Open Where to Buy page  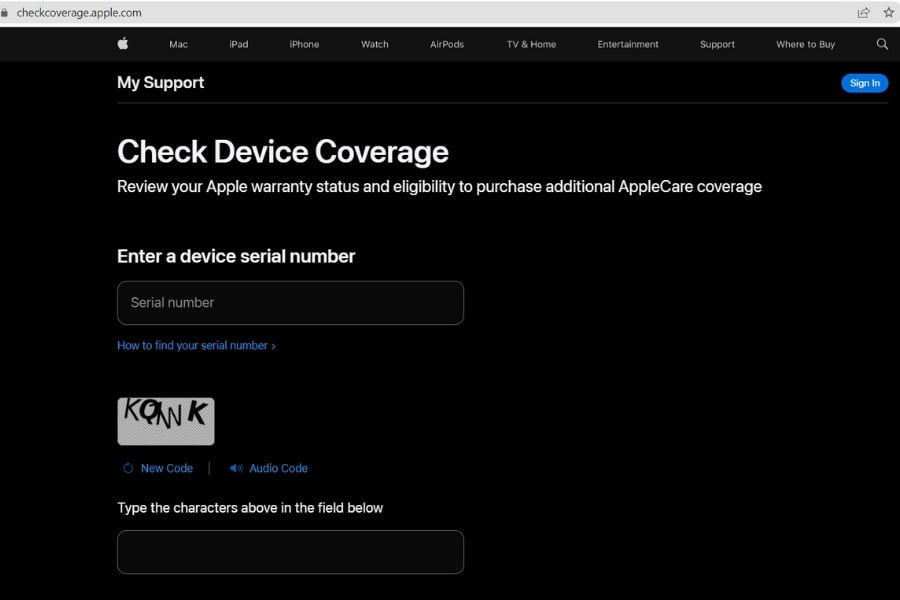(805, 44)
